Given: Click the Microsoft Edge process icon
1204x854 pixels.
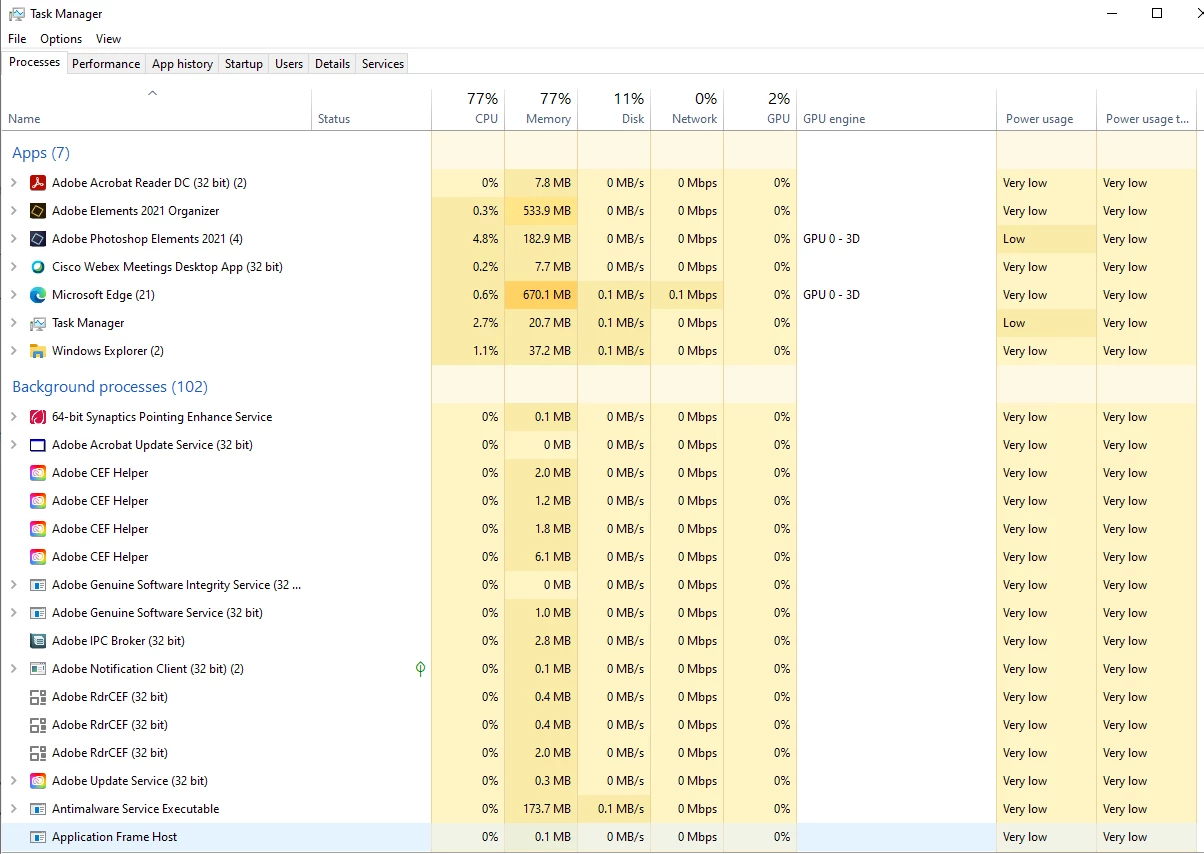Looking at the screenshot, I should [x=38, y=295].
